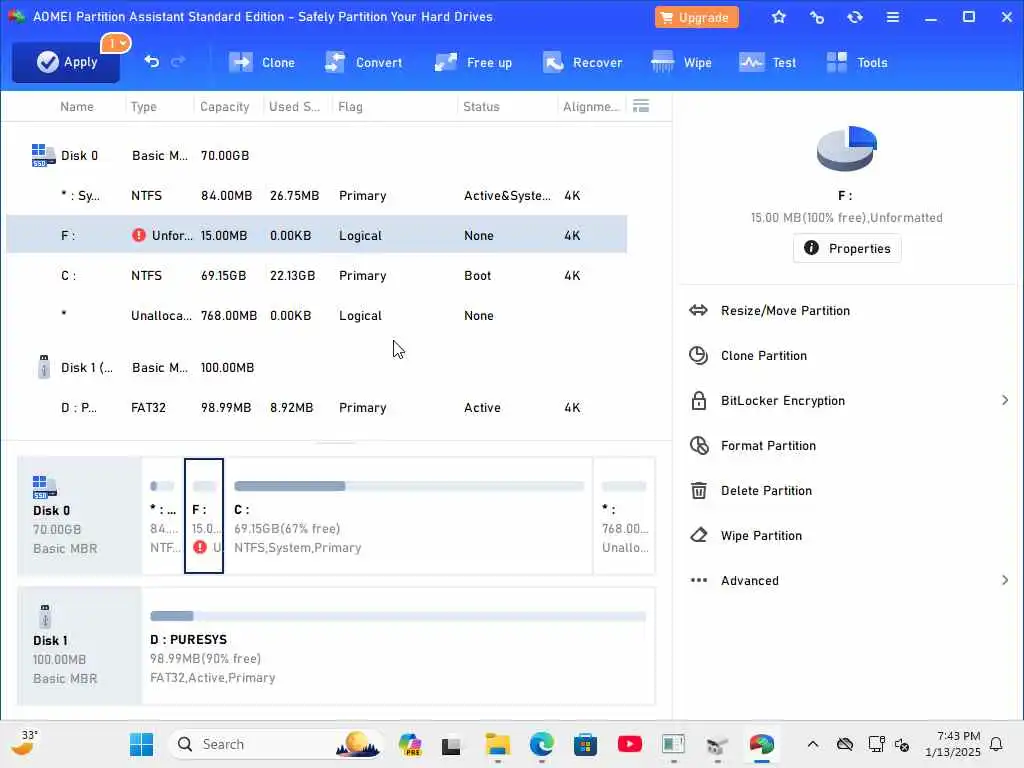Expand the Advanced submenu arrow
This screenshot has width=1024, height=768.
click(x=1005, y=580)
